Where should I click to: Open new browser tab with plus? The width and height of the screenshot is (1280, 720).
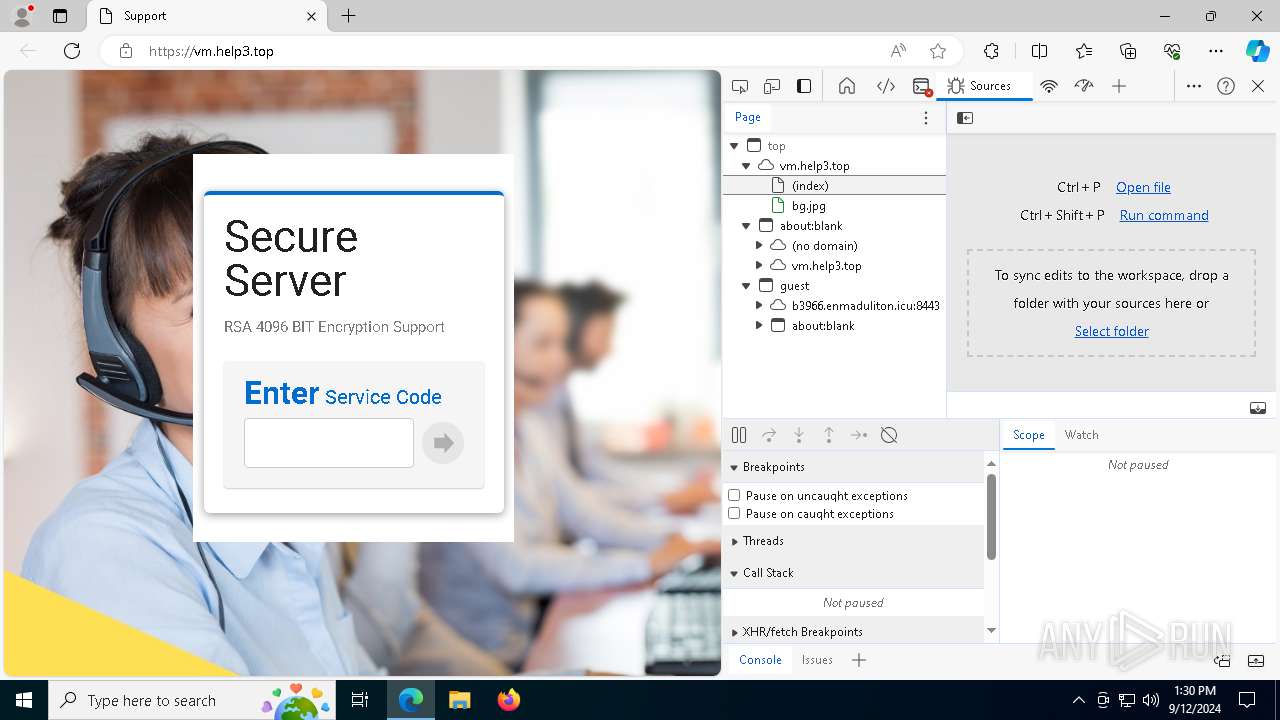348,16
